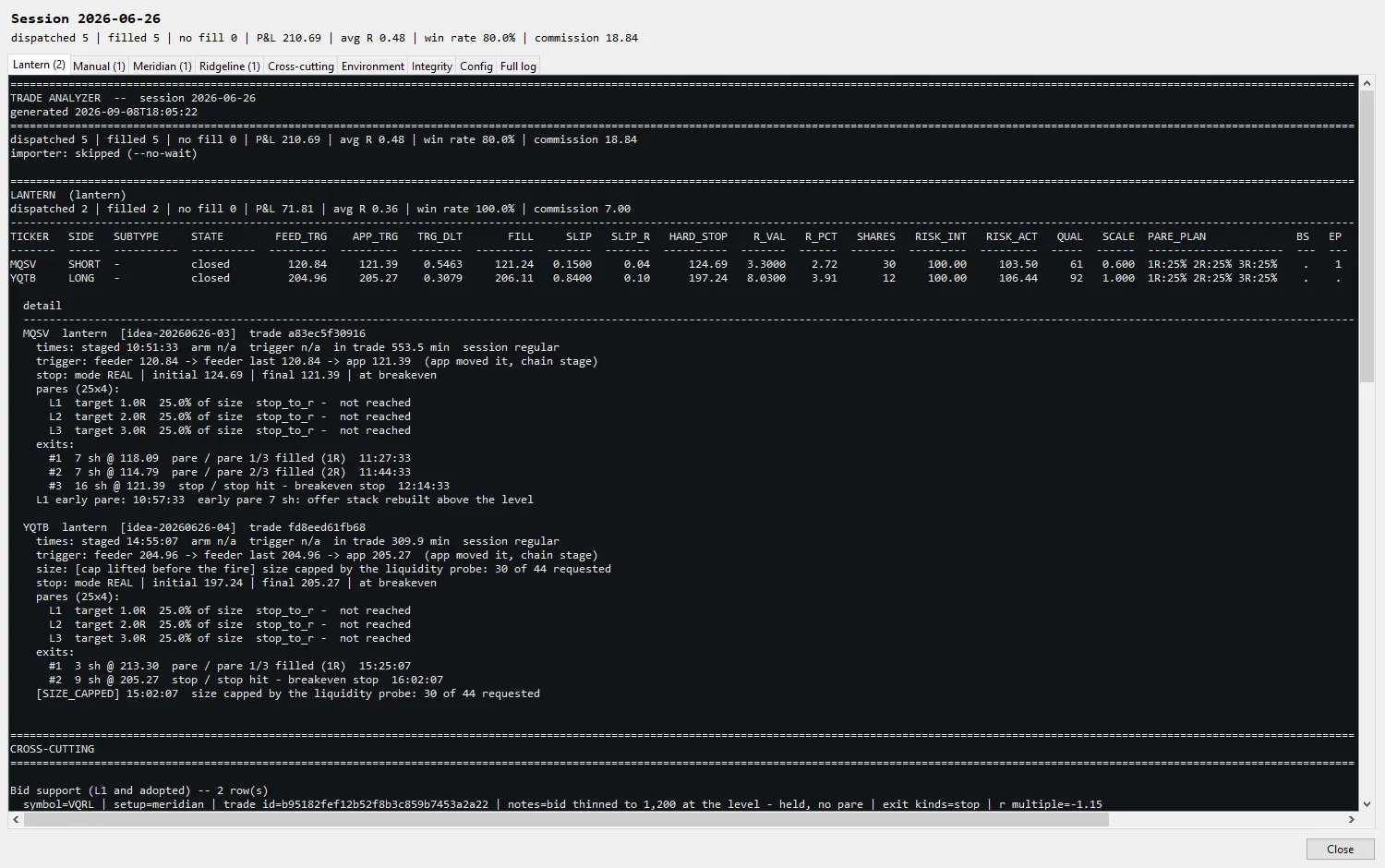Image resolution: width=1385 pixels, height=868 pixels.
Task: Click the 'TRADE ANALYZER' header line
Action: [133, 98]
